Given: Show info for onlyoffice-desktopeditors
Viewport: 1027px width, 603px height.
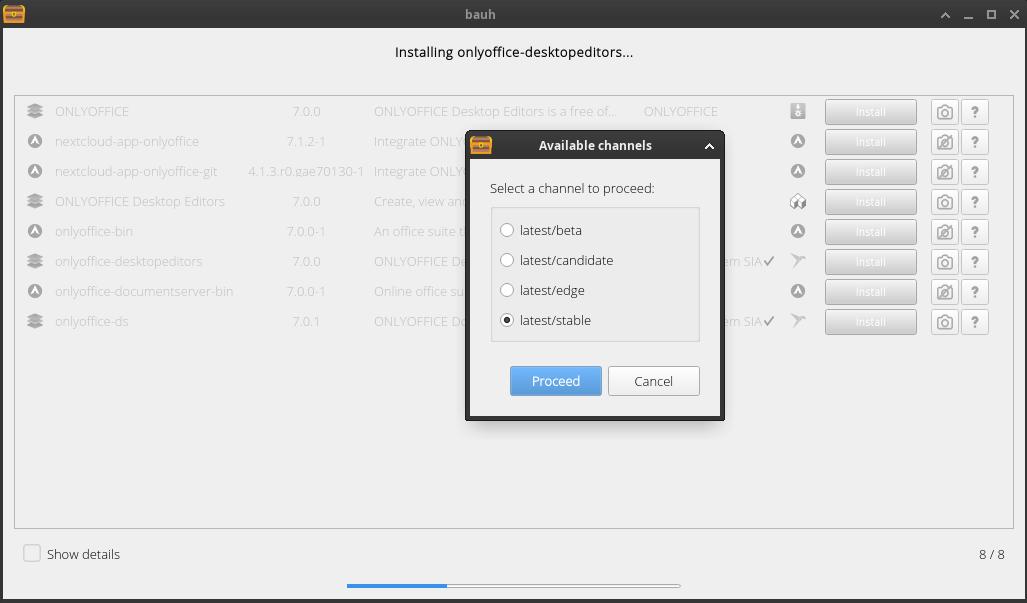Looking at the screenshot, I should 975,262.
